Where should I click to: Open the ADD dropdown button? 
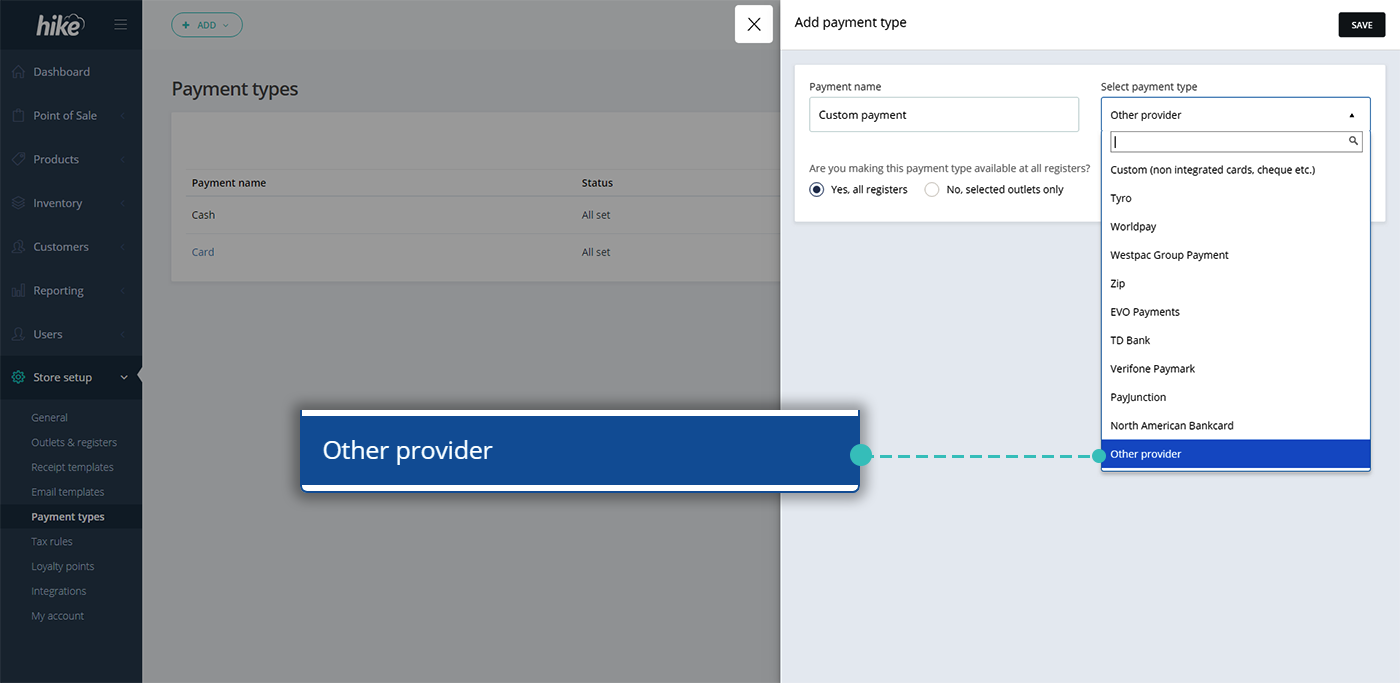207,25
